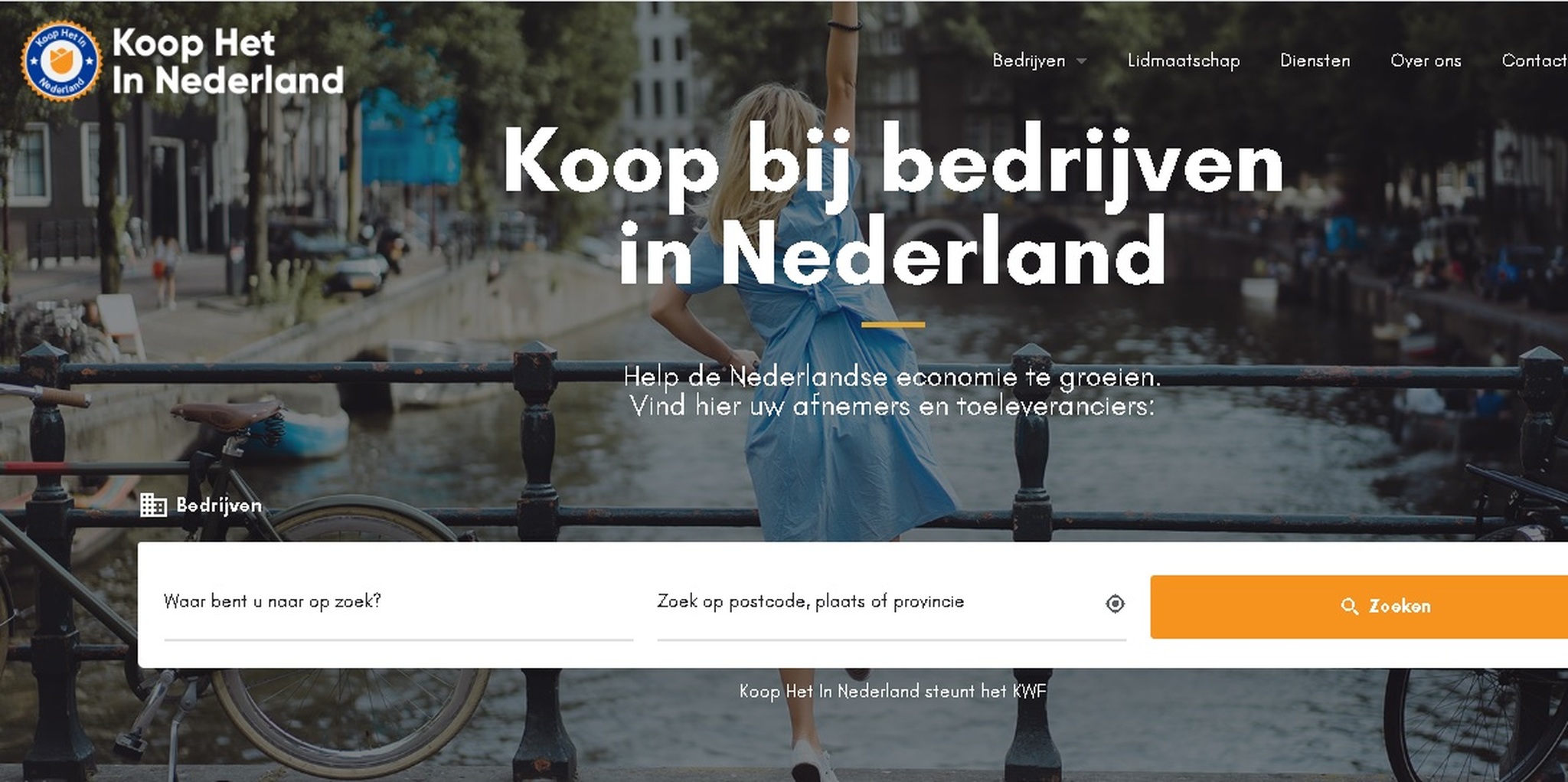The width and height of the screenshot is (1568, 782).
Task: Click the orange Zoeken button
Action: click(x=1359, y=607)
